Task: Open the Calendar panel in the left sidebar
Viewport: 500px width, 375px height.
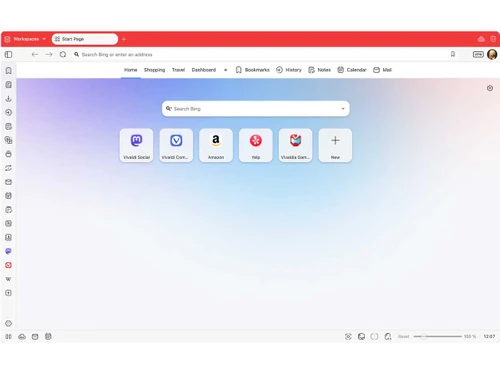Action: (x=9, y=196)
